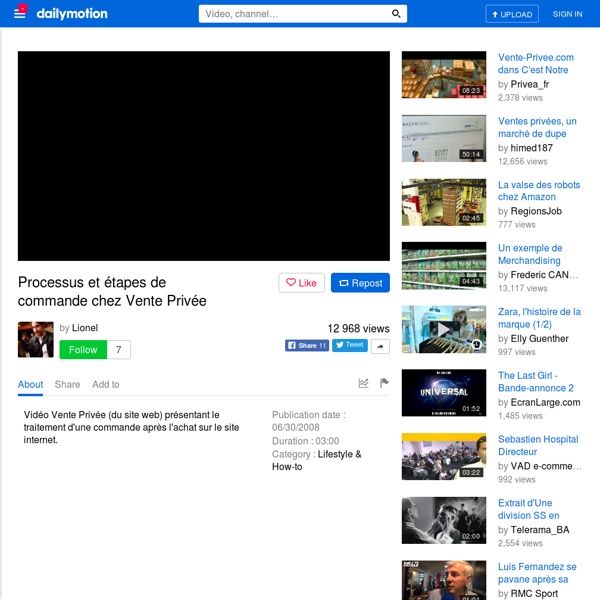Switch to the Share tab
Viewport: 600px width, 600px height.
(x=67, y=384)
